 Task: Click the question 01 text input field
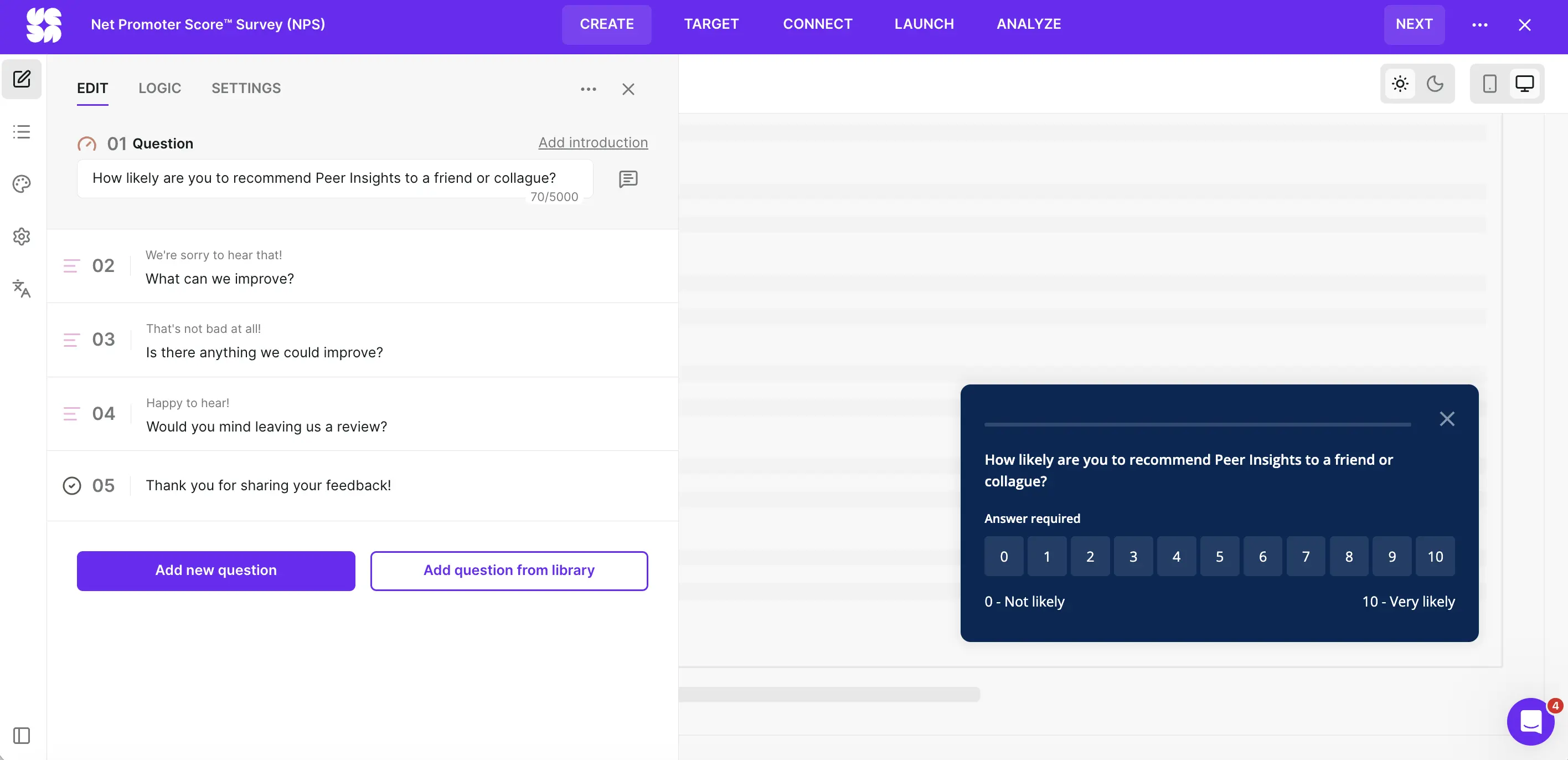(335, 178)
